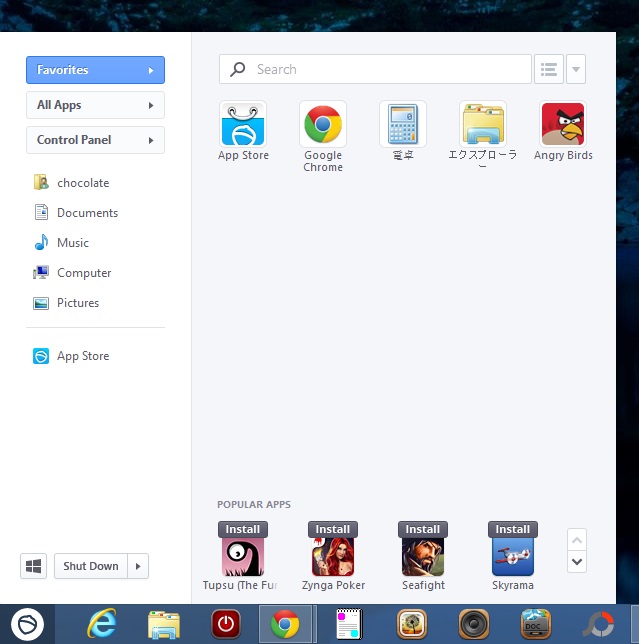Click the Tupsu game icon
The image size is (639, 644).
[243, 557]
